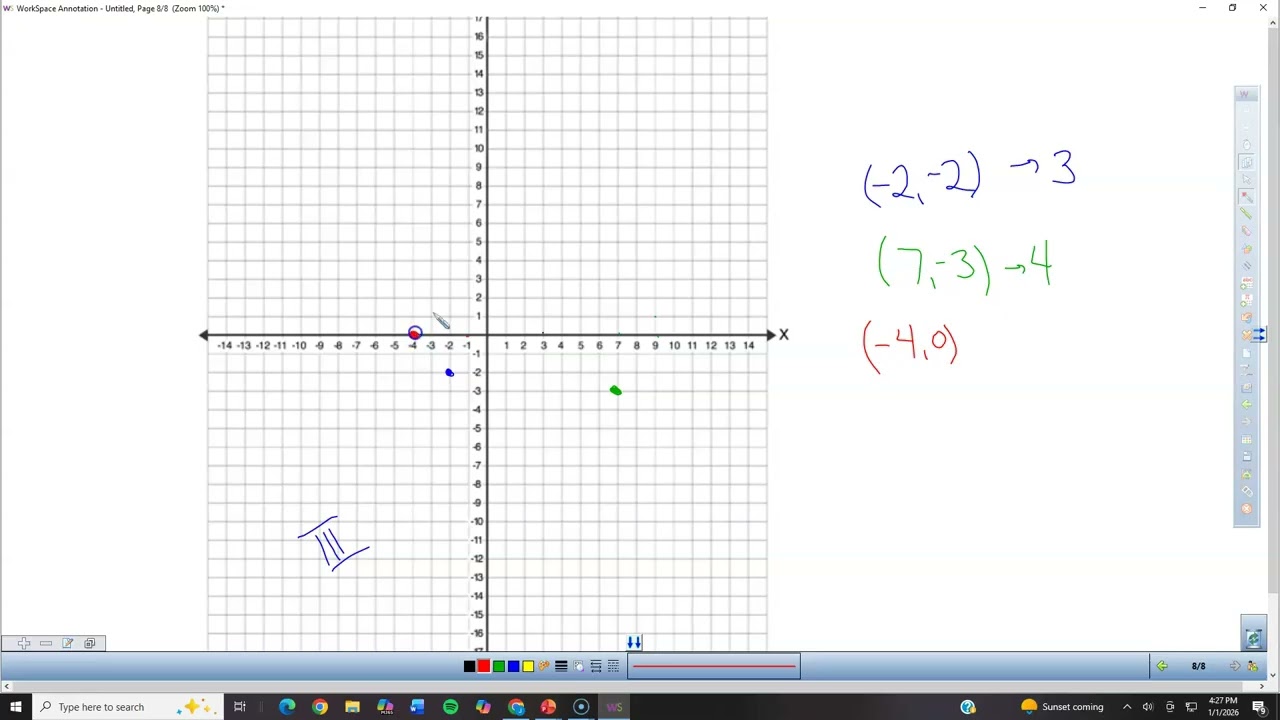The width and height of the screenshot is (1280, 720).
Task: Pick the yellow pen color swatch
Action: click(528, 666)
